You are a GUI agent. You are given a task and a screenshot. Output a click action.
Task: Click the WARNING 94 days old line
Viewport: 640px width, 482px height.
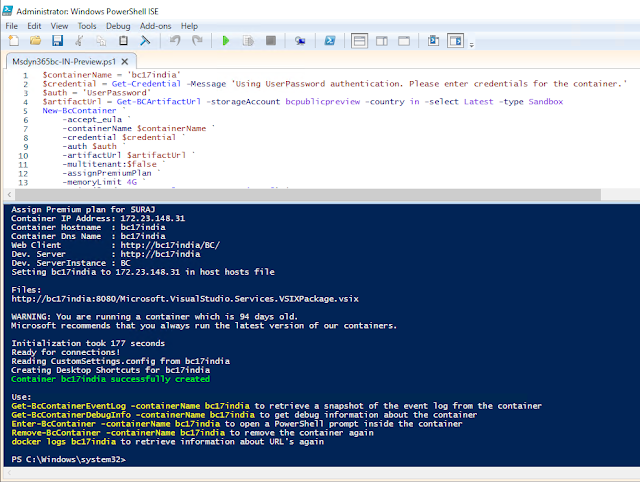(155, 317)
